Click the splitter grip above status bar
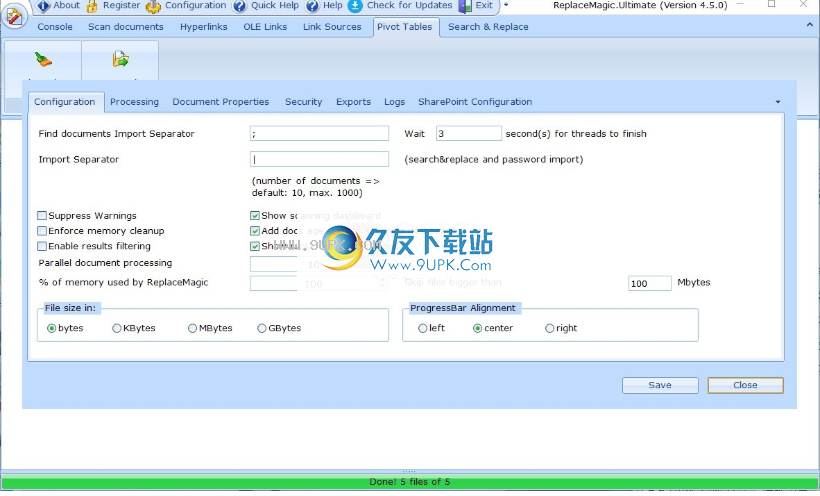The height and width of the screenshot is (496, 820). [x=409, y=471]
